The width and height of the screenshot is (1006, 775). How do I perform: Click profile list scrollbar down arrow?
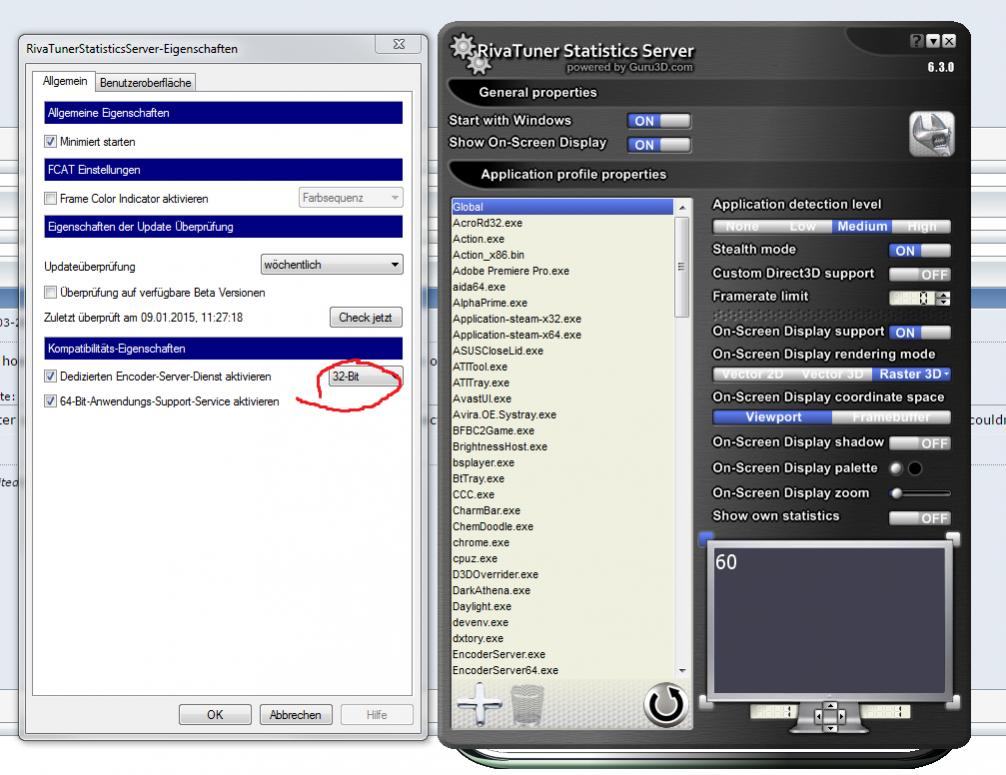pos(682,670)
